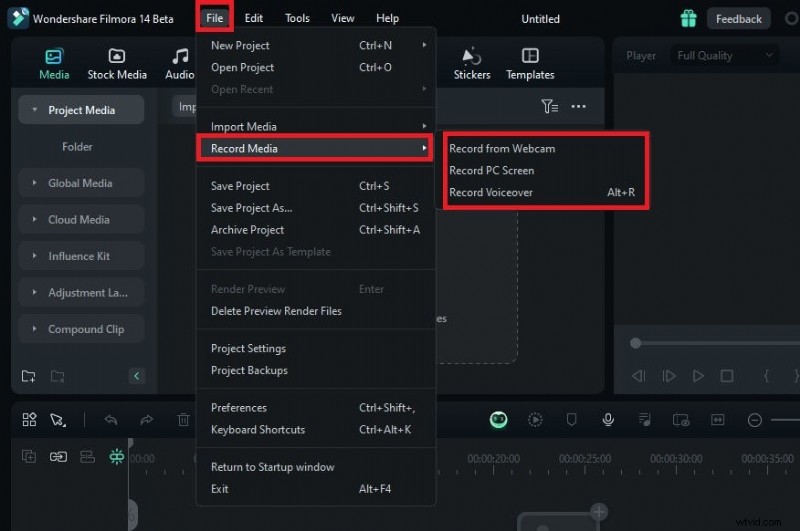
Task: Expand Global Media
Action: [35, 183]
